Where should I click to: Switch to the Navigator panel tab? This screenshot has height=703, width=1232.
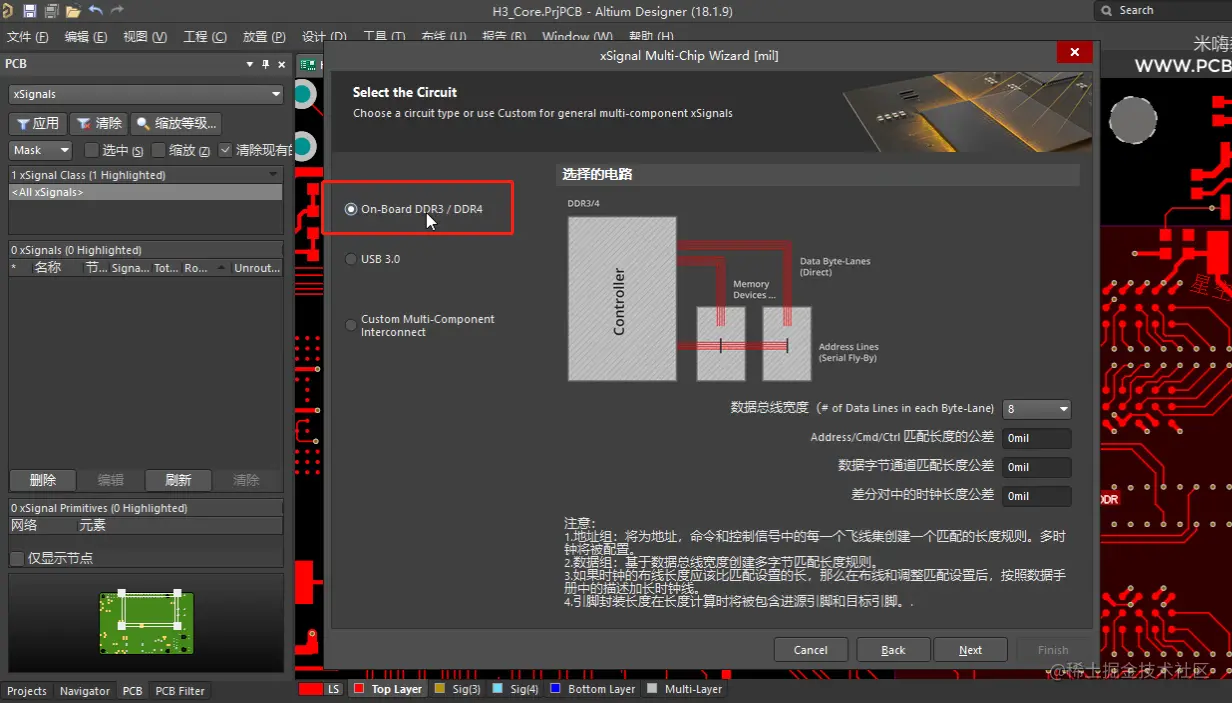coord(85,691)
